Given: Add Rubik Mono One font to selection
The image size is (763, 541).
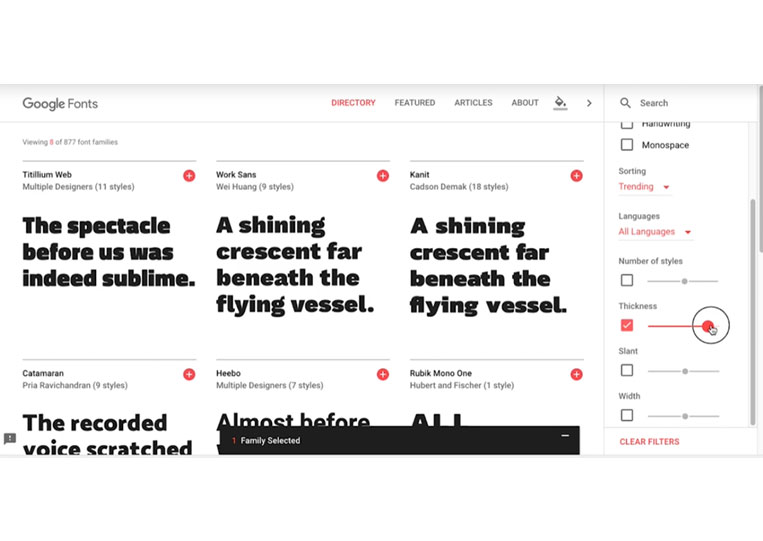Looking at the screenshot, I should coord(576,374).
